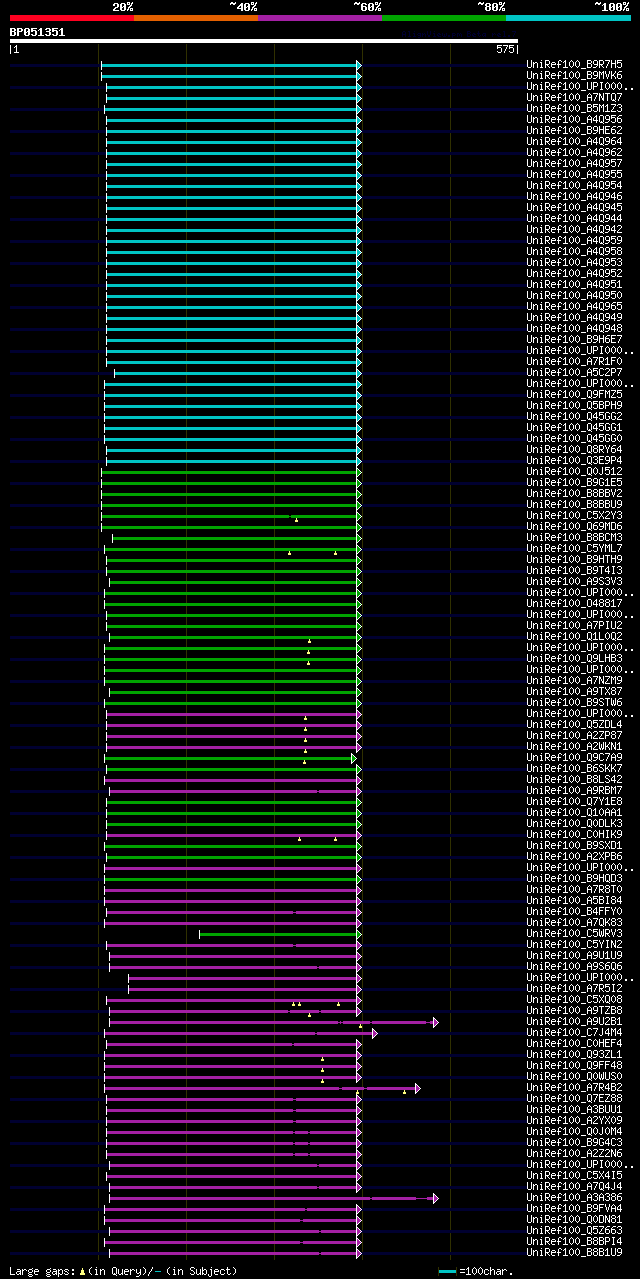Open hit UniRef100_B5M1Z3
Screen dimensions: 640x1279
pos(573,109)
